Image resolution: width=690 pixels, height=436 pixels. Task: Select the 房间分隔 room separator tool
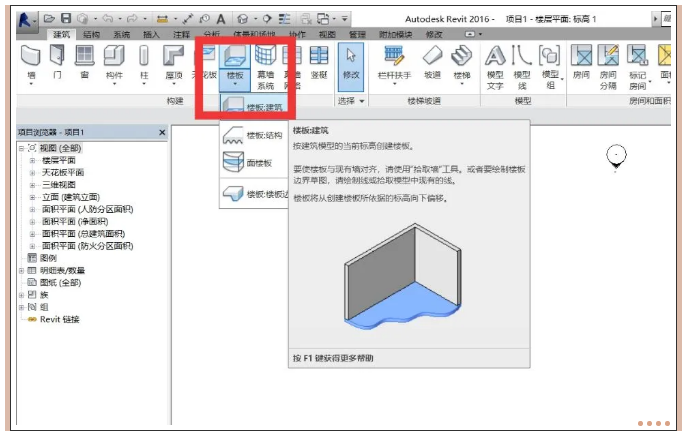point(609,55)
